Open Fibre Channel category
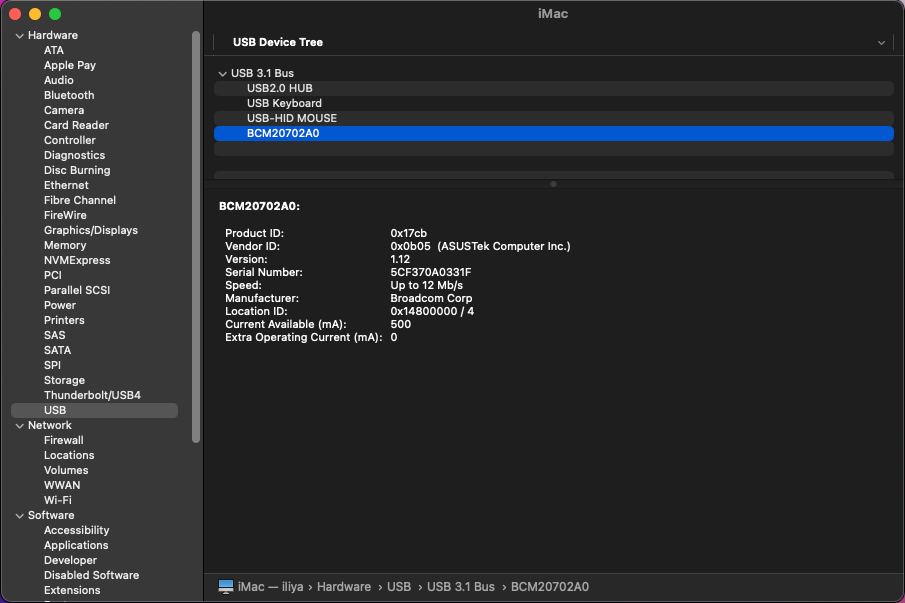Viewport: 905px width, 603px height. coord(80,200)
